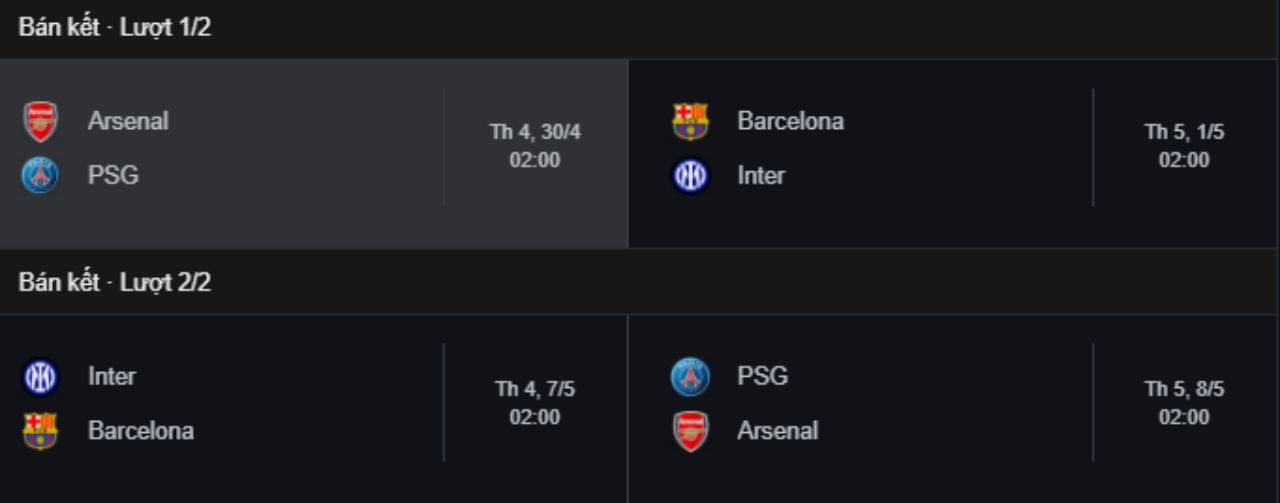This screenshot has height=503, width=1280.
Task: Click the Arsenal crest in second-leg match
Action: (690, 431)
